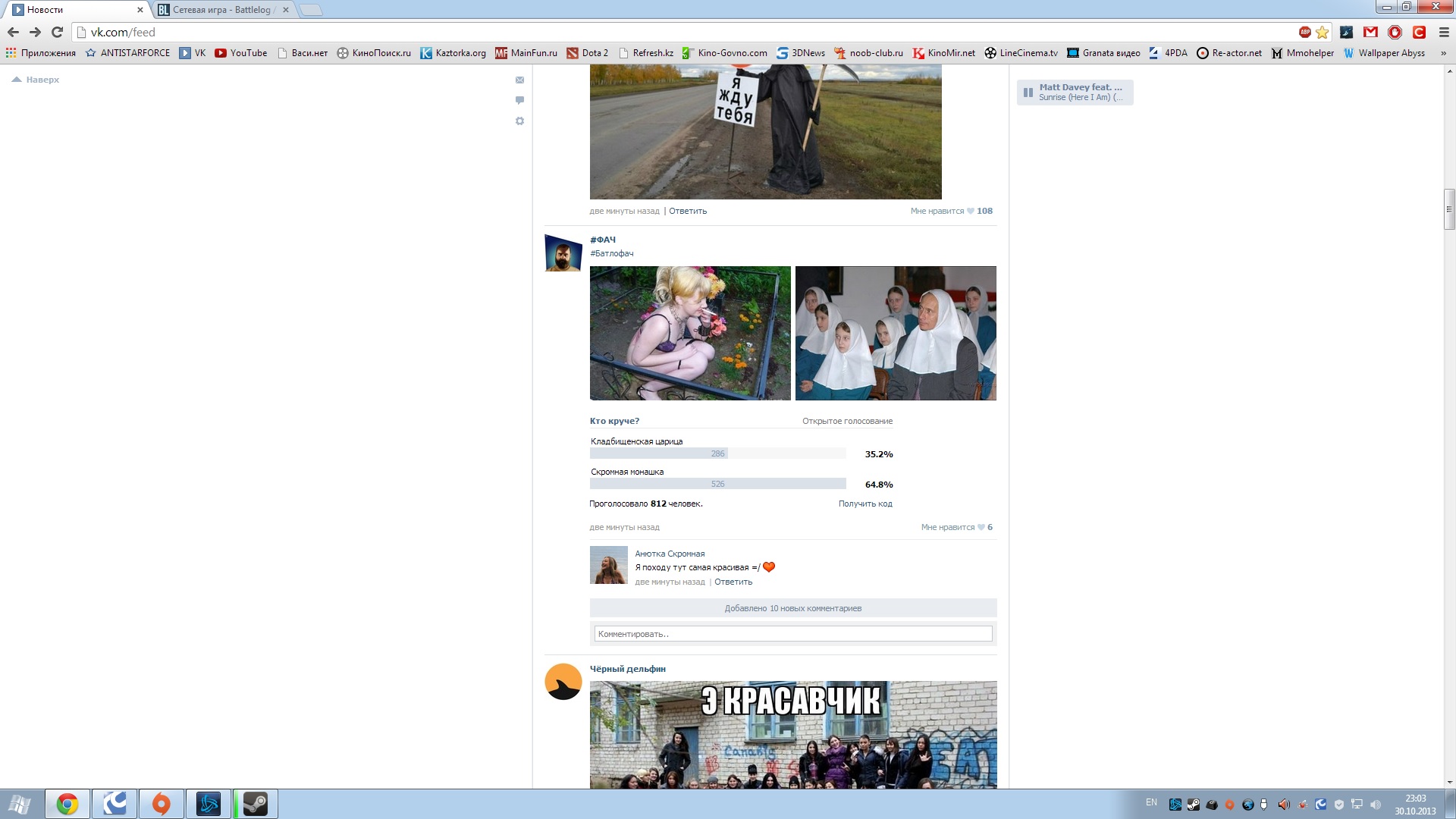Open the Dota 2 bookmark

point(588,53)
